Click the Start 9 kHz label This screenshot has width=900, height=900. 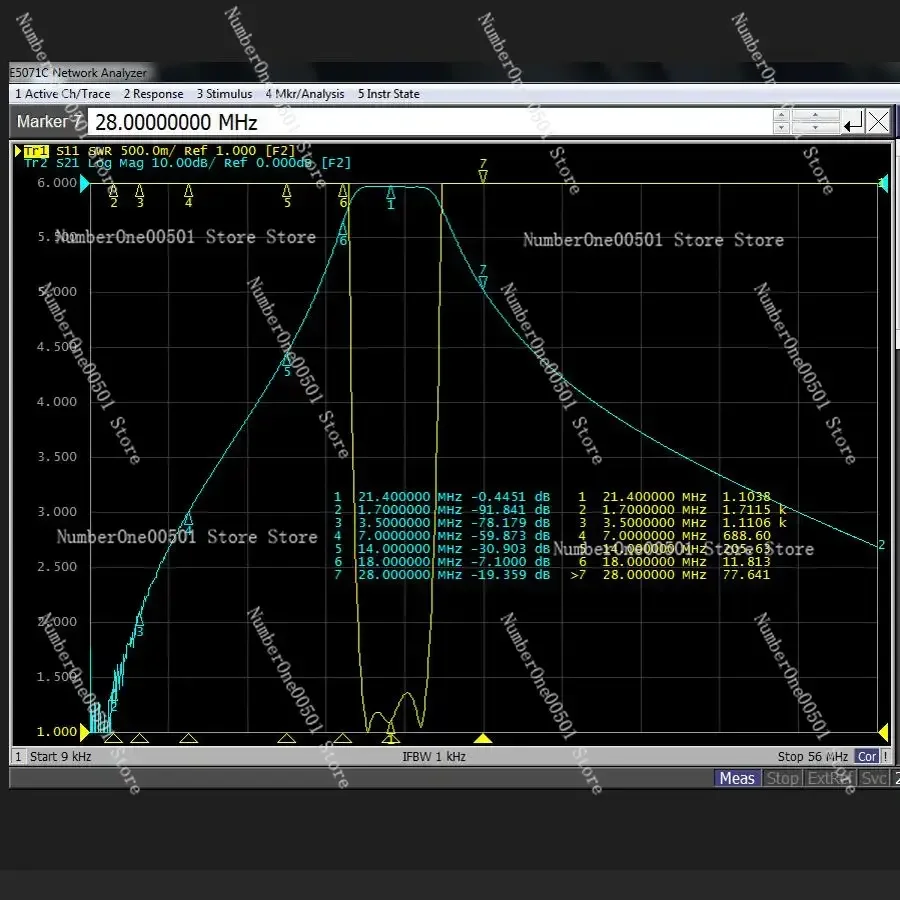point(60,757)
